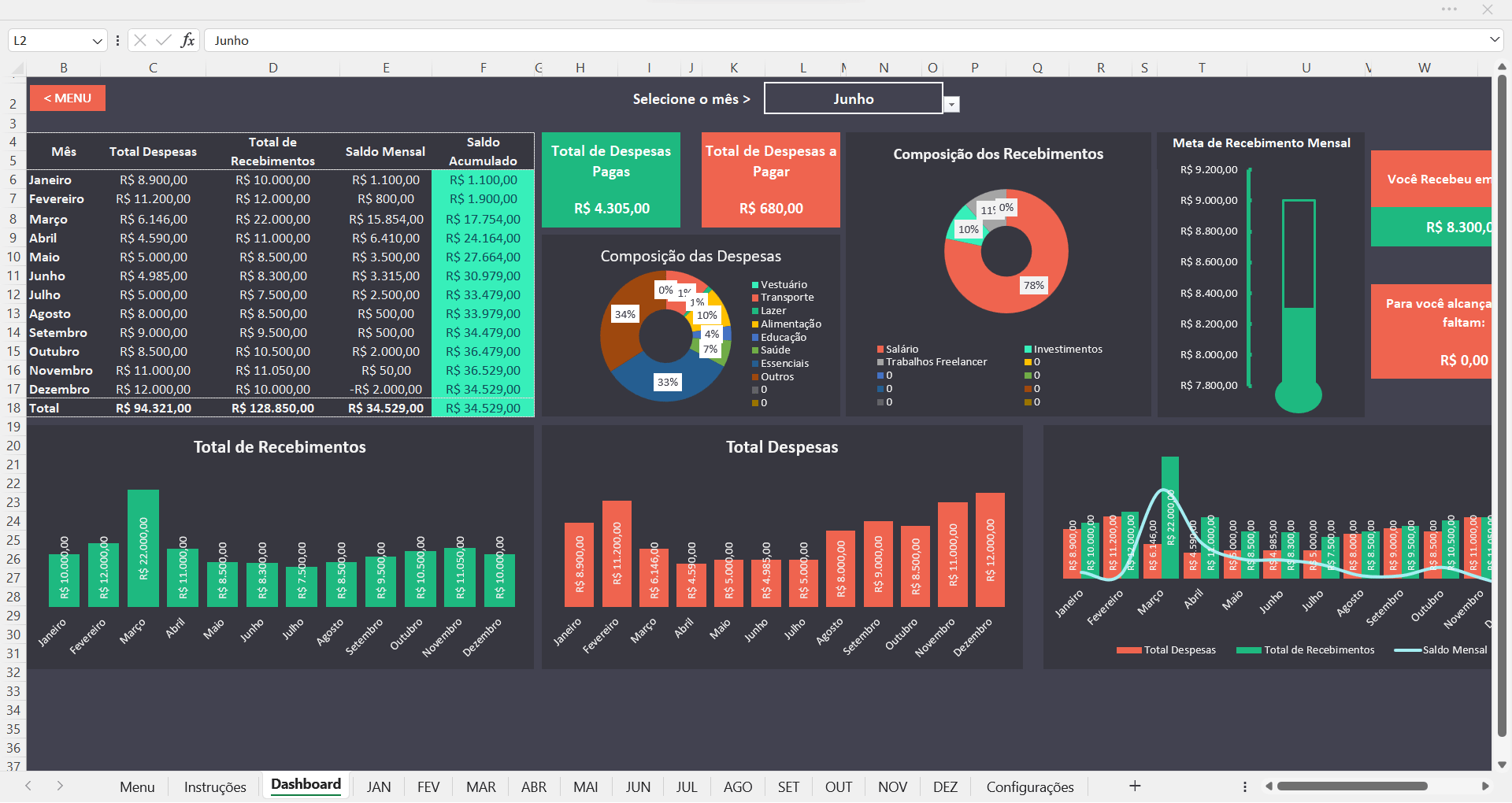
Task: Click the vertical scrollbar thumb
Action: (1502, 405)
